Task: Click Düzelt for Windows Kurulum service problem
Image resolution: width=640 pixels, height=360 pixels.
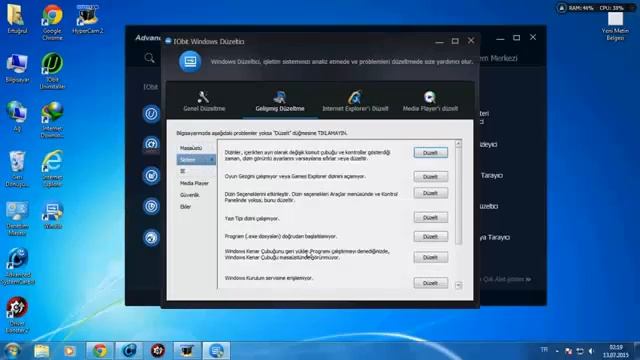Action: tap(430, 283)
